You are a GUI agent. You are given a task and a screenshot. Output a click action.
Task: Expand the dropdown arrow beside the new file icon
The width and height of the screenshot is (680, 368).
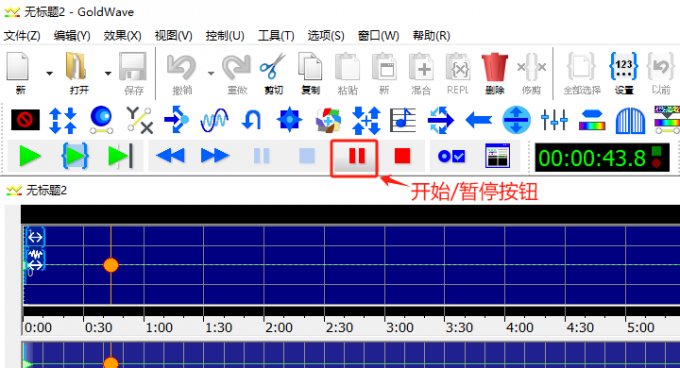click(49, 73)
